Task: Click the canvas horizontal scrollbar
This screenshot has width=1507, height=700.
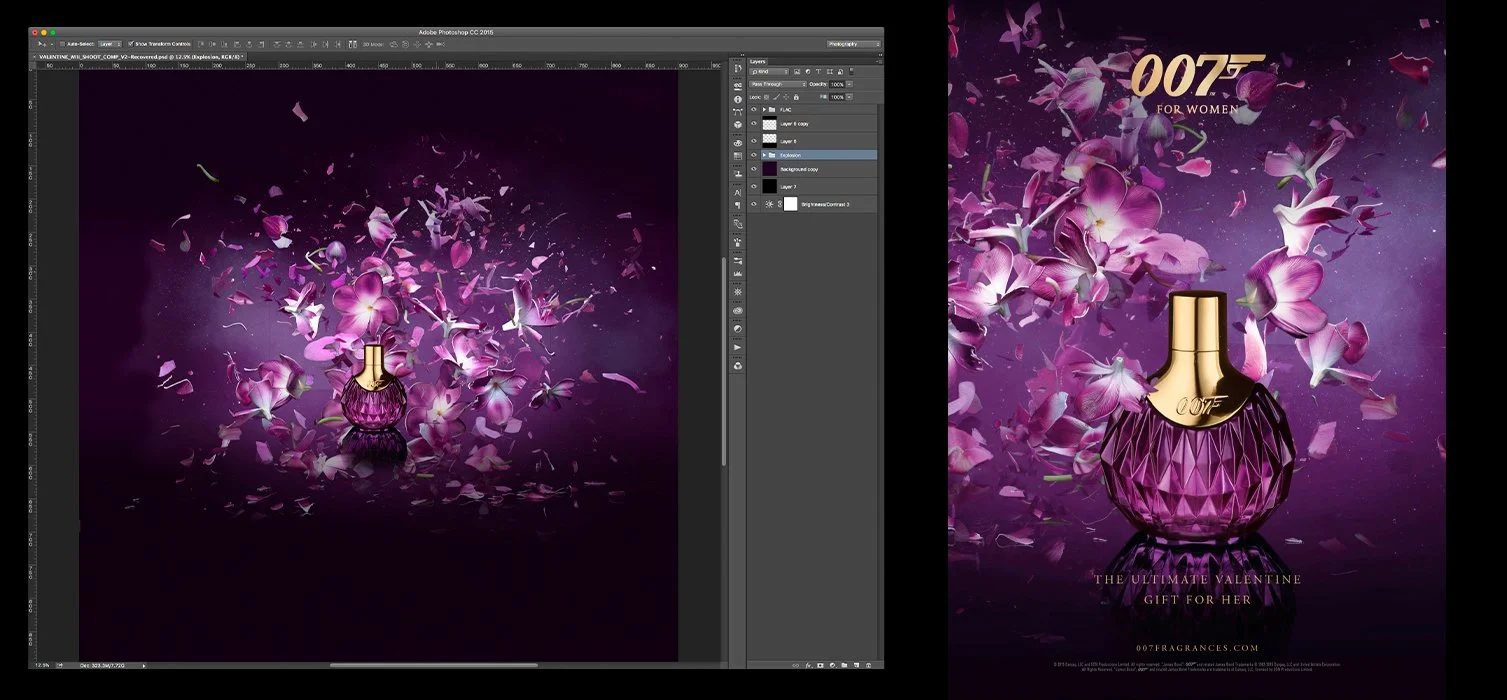Action: point(433,665)
